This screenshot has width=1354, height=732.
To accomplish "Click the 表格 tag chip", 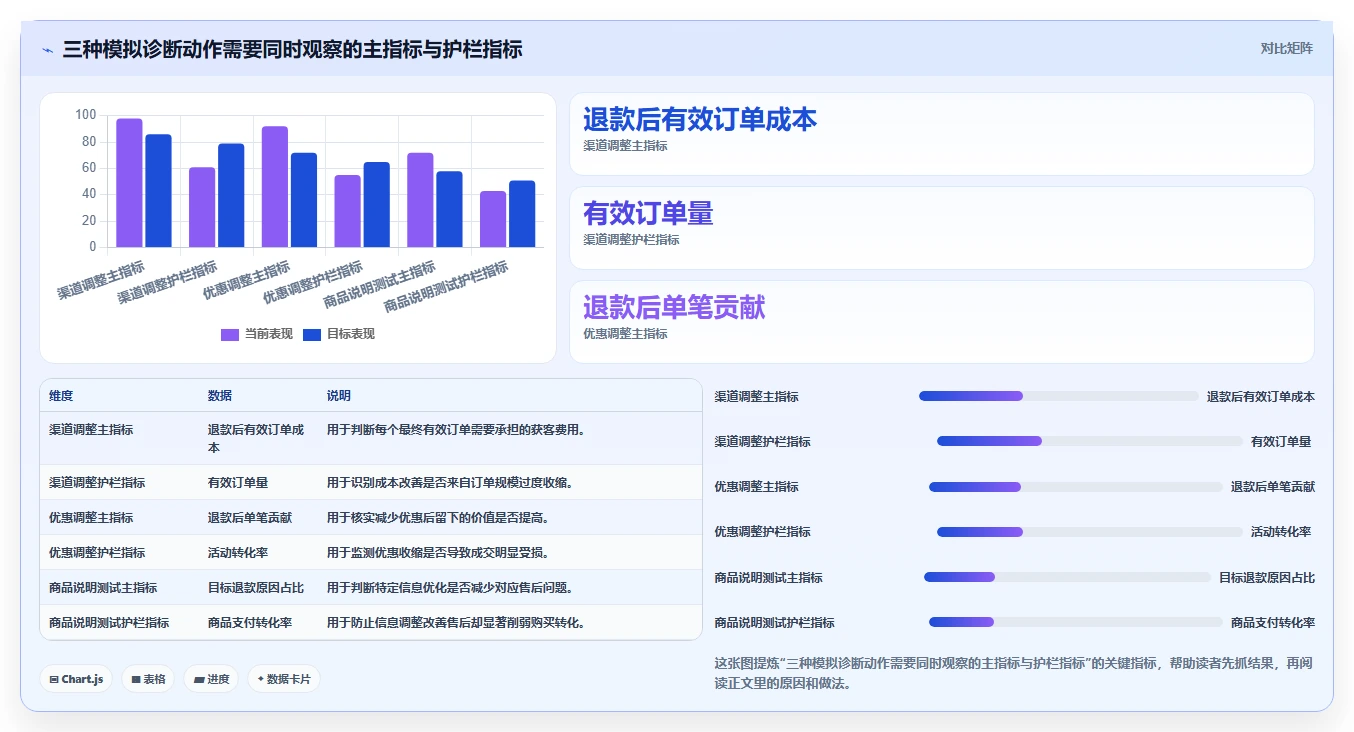I will pyautogui.click(x=148, y=679).
